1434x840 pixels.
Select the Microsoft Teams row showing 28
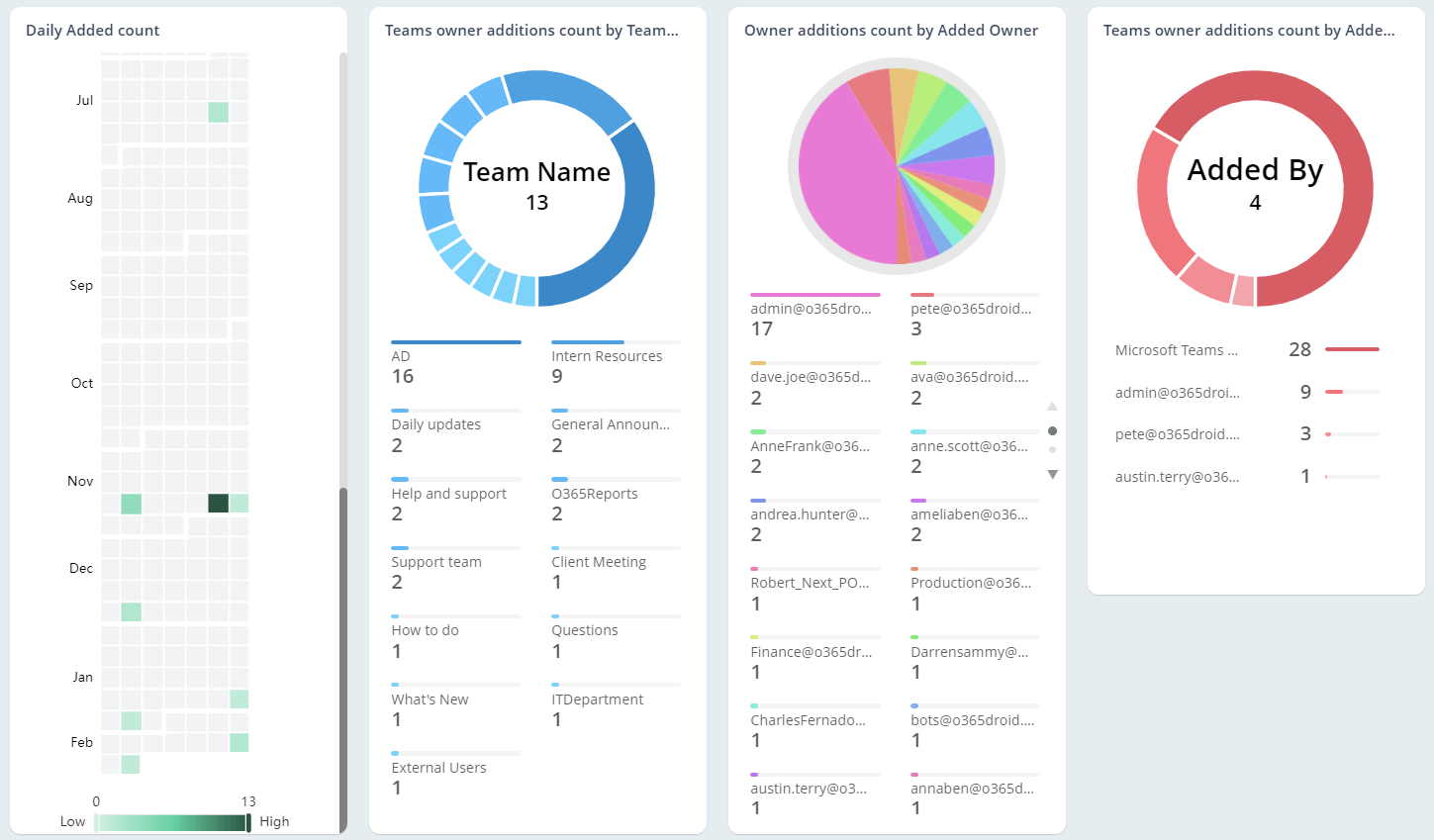(x=1245, y=350)
